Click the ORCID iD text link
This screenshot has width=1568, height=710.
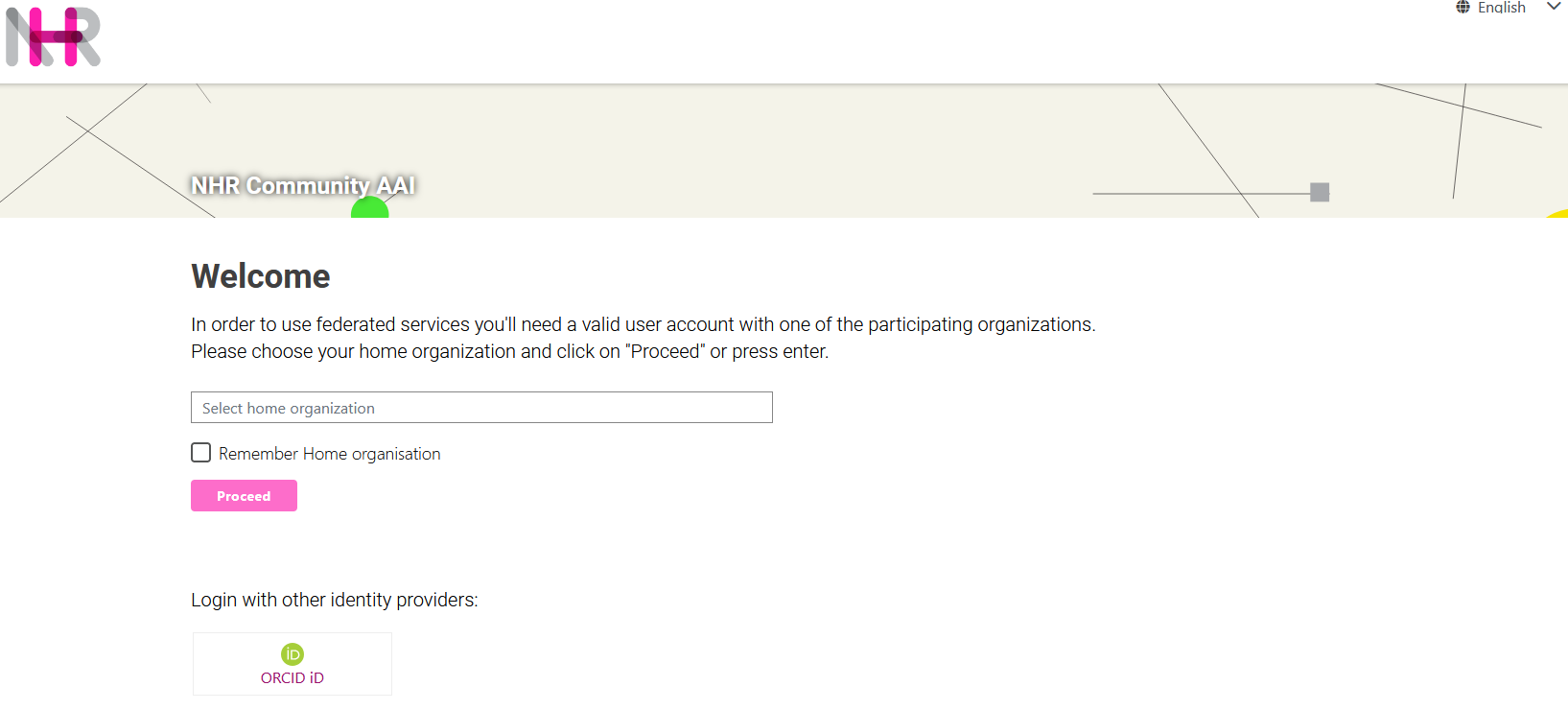point(293,678)
